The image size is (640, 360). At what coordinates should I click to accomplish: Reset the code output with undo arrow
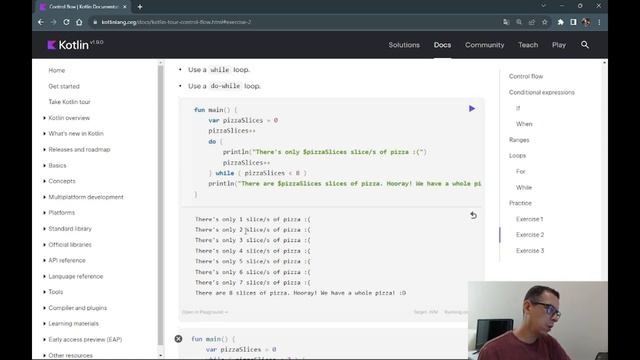click(x=473, y=215)
